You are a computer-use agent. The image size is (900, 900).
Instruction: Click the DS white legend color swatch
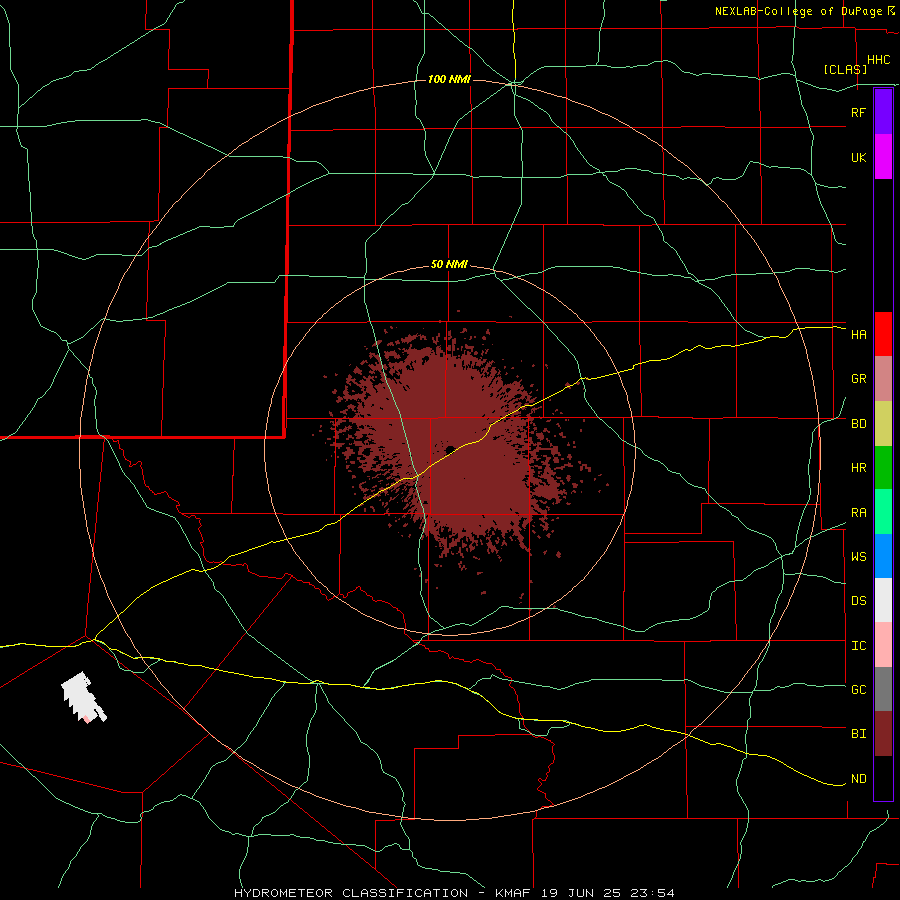click(x=883, y=600)
